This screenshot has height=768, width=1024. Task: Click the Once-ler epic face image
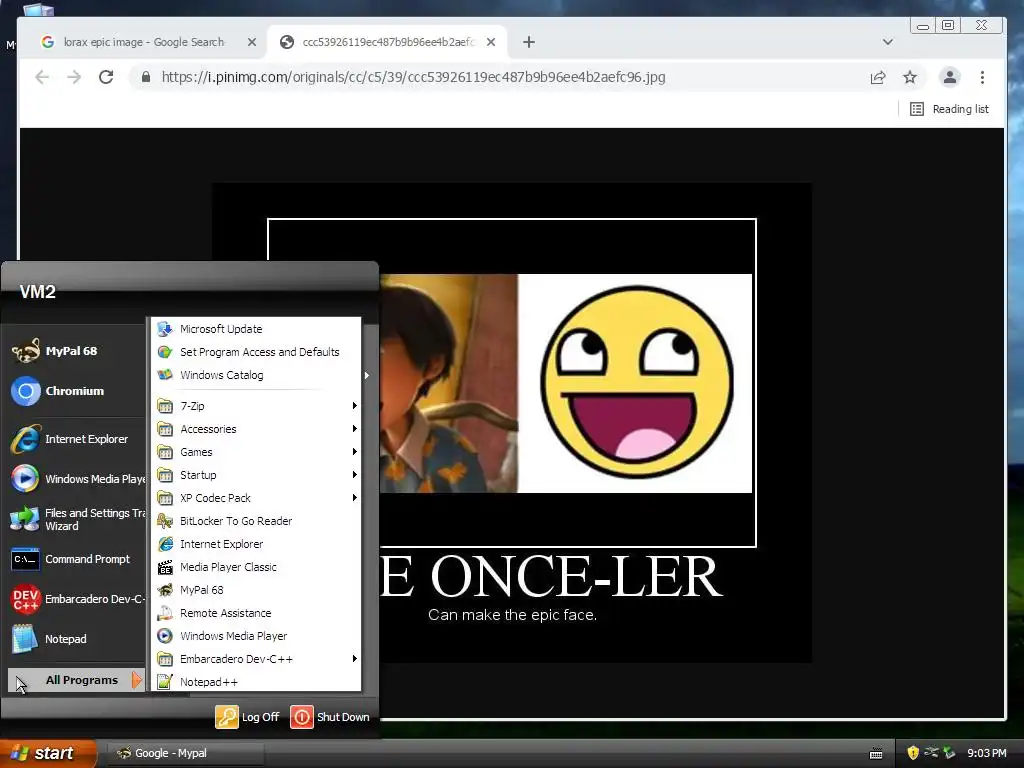coord(511,423)
